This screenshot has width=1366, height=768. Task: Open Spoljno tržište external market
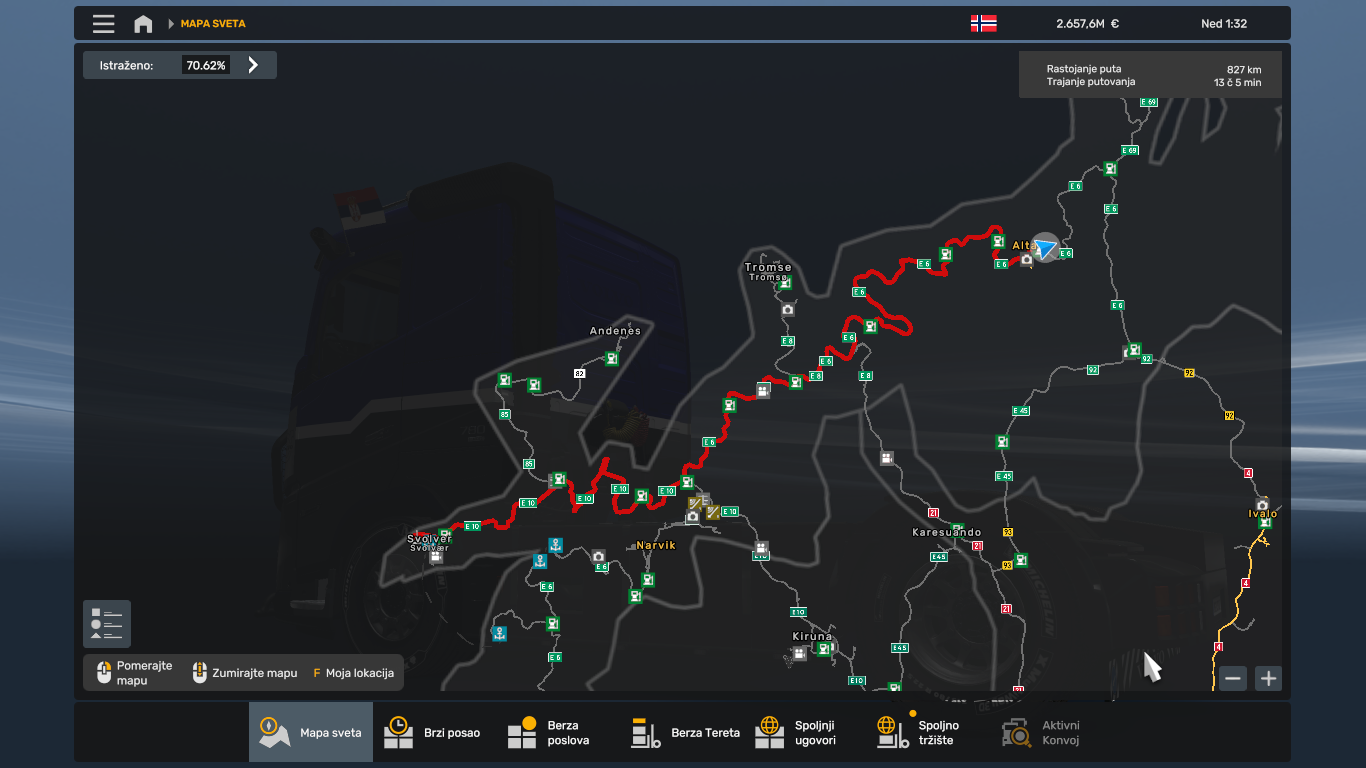[918, 732]
